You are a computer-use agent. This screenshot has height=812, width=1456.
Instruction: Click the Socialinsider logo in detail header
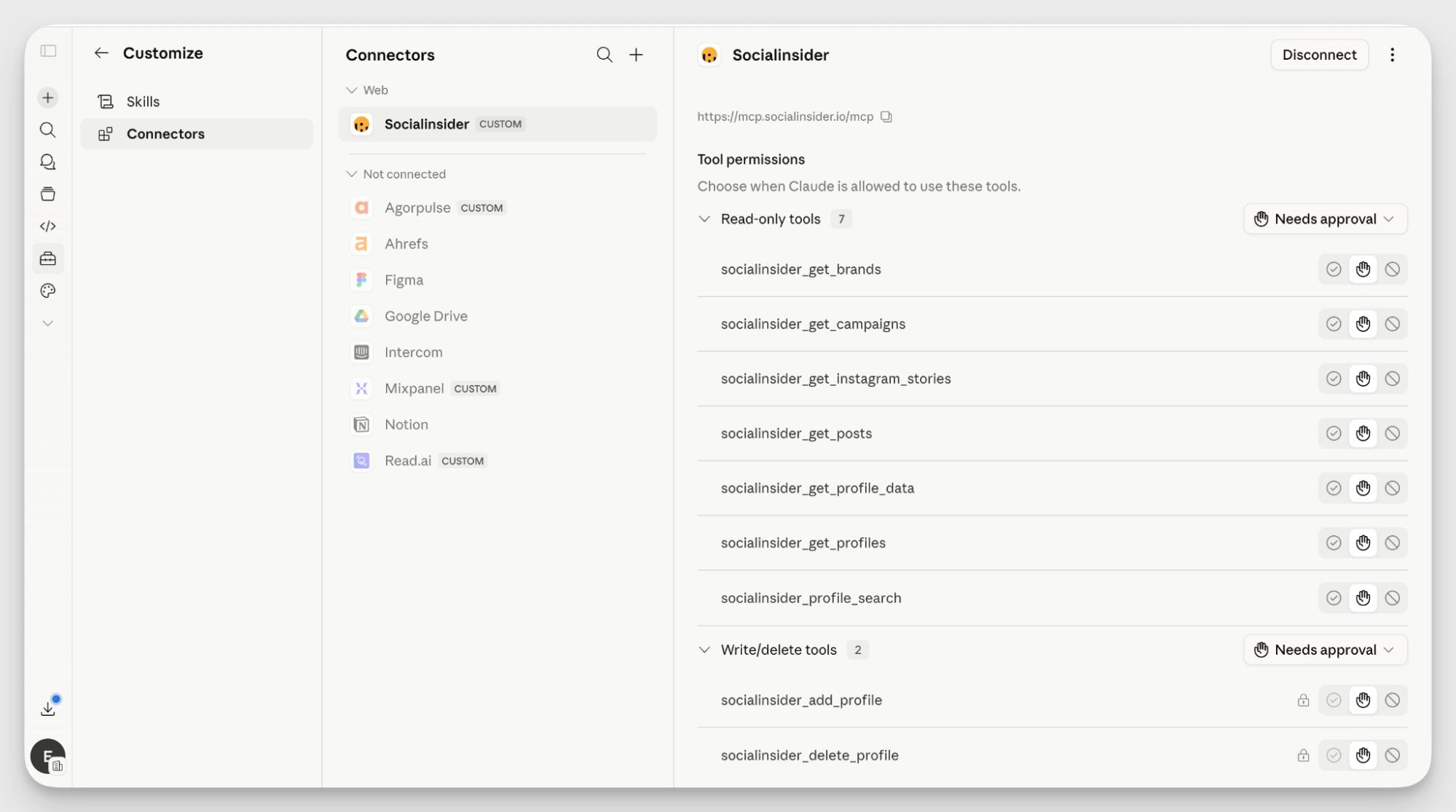tap(709, 55)
